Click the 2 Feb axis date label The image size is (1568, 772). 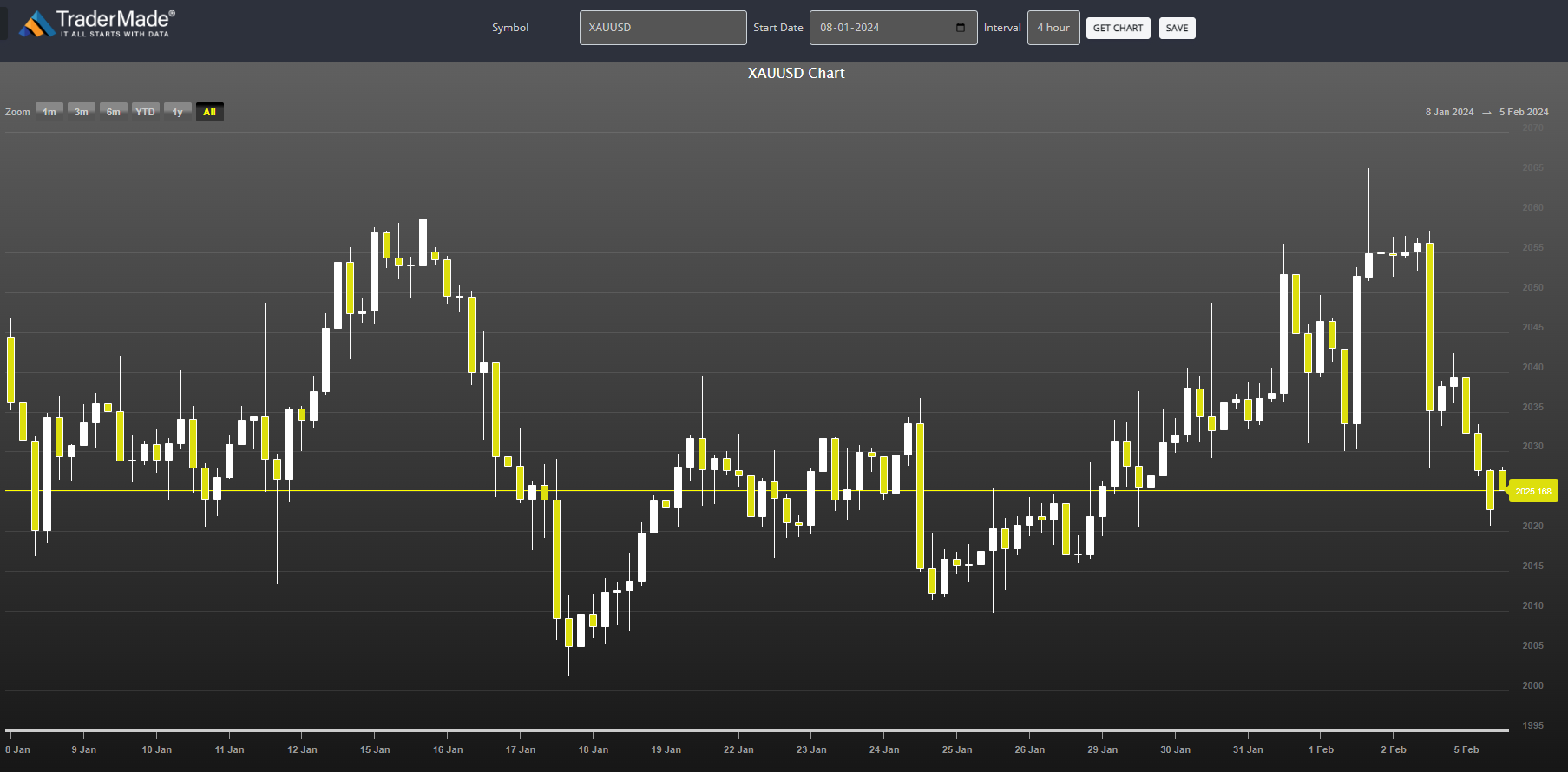[1394, 749]
